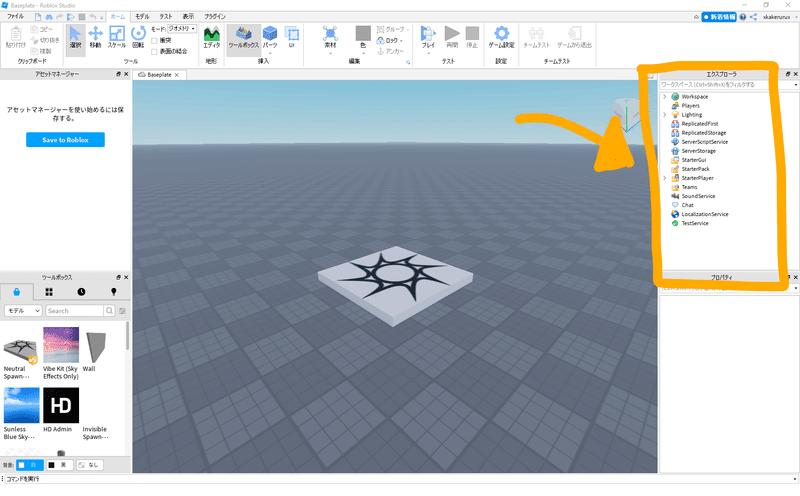Choose the 選択 (Select) tool in ribbon

pos(75,38)
